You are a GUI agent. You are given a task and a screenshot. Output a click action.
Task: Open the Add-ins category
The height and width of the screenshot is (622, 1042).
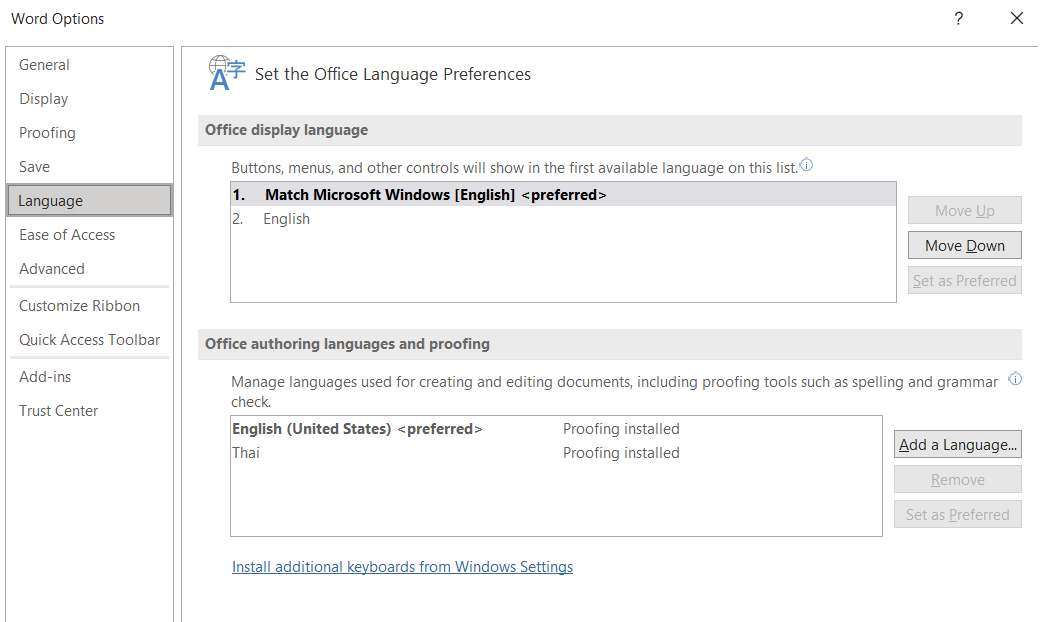(89, 377)
